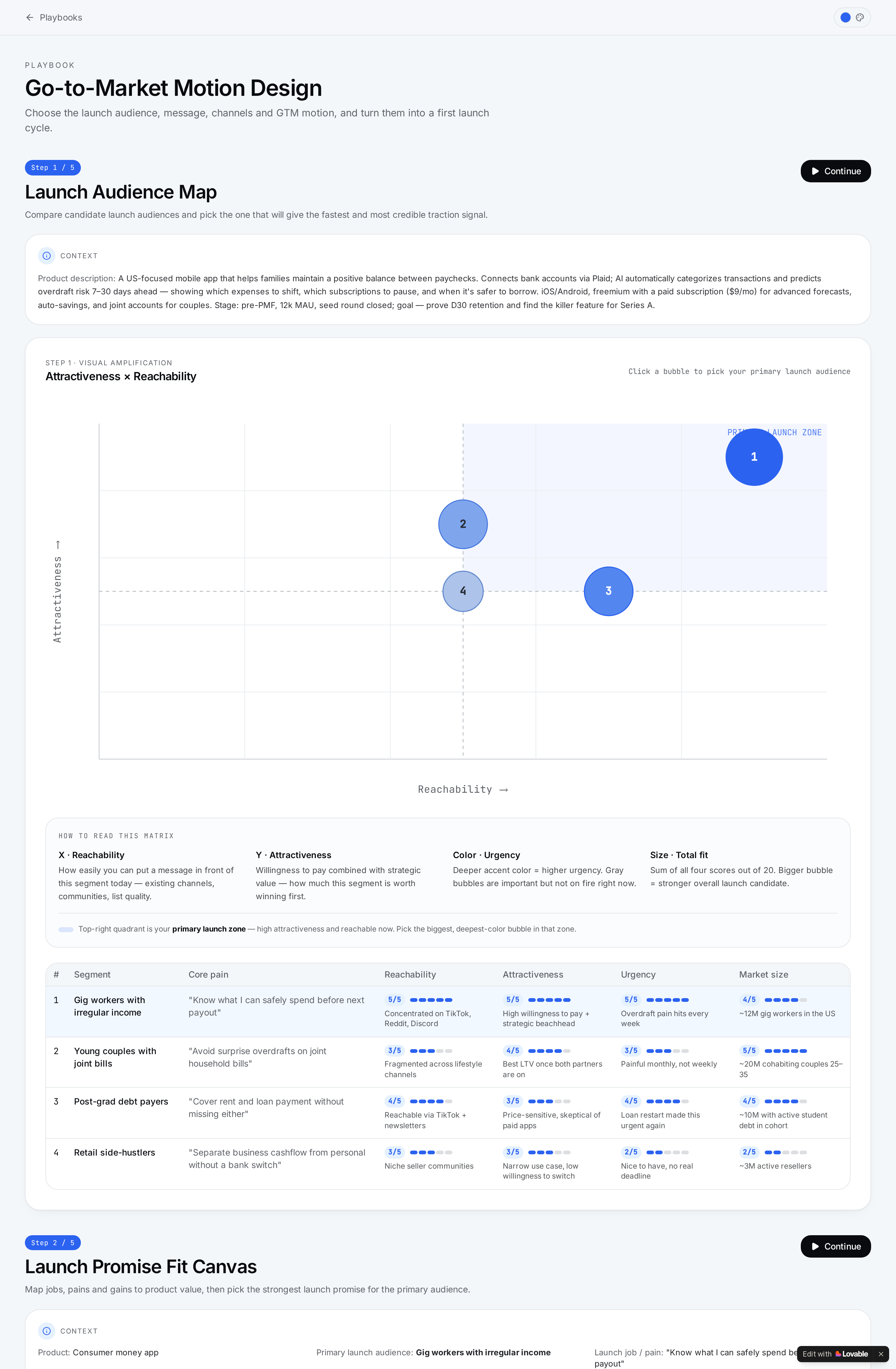This screenshot has width=896, height=1369.
Task: Click the back arrow beside Playbooks
Action: pyautogui.click(x=30, y=18)
